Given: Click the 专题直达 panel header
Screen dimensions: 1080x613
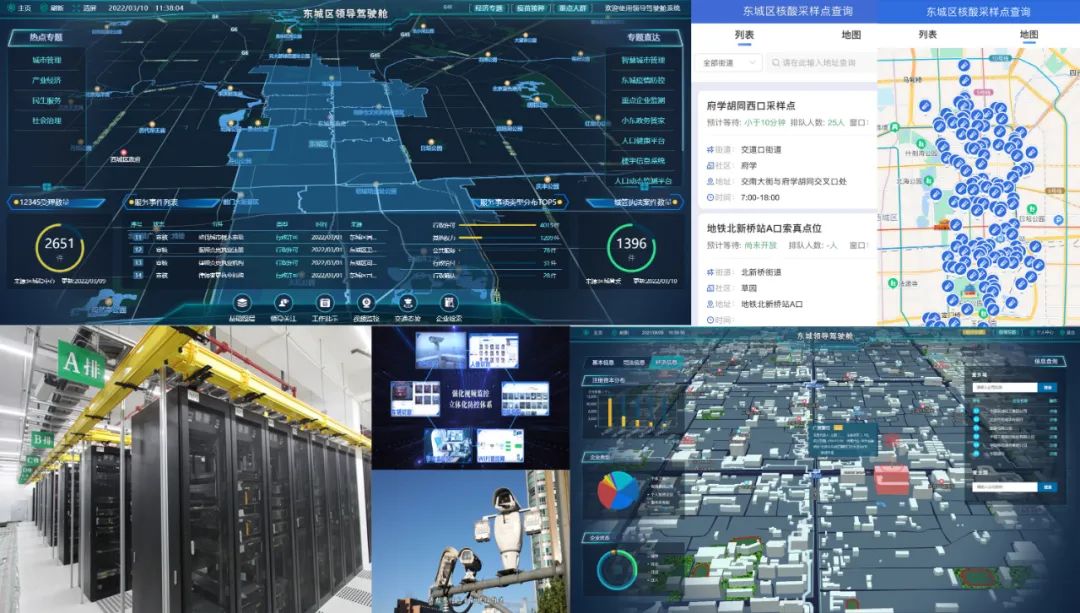Looking at the screenshot, I should click(x=643, y=37).
